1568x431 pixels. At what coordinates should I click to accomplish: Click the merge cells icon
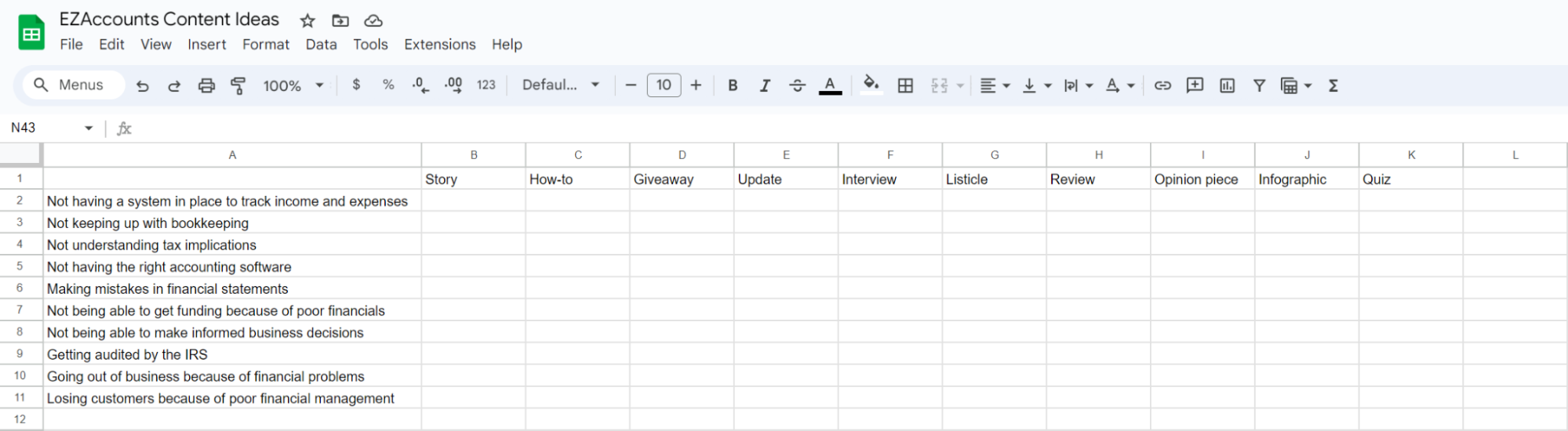[939, 85]
